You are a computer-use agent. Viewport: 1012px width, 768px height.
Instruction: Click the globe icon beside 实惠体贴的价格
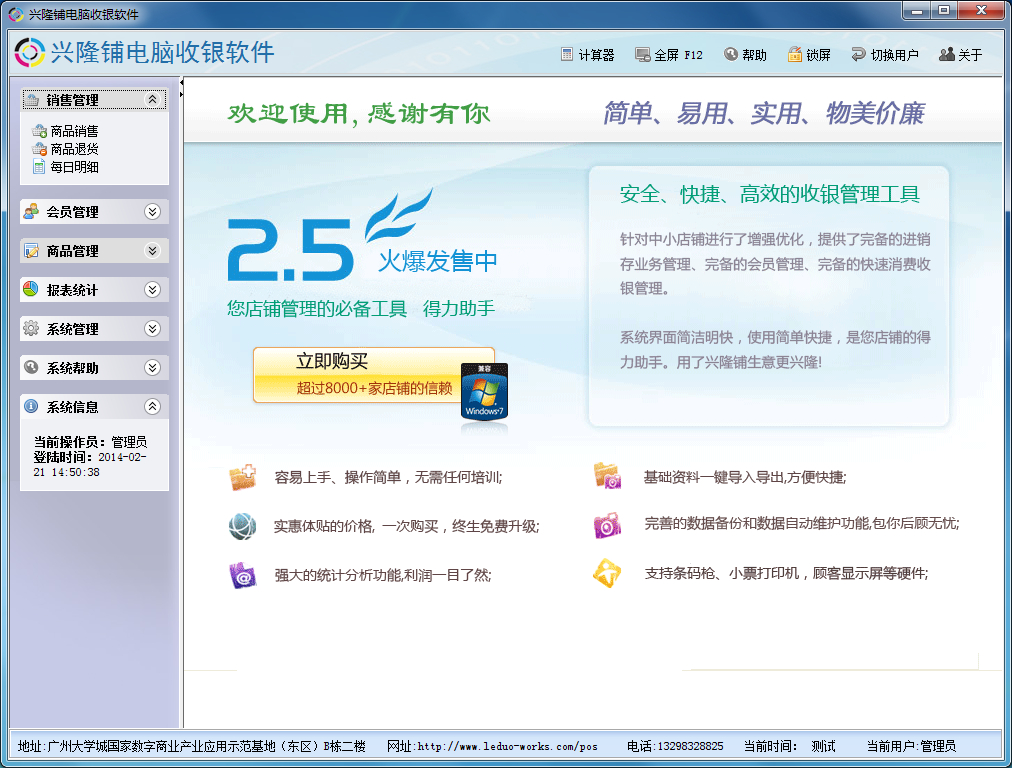[x=243, y=526]
